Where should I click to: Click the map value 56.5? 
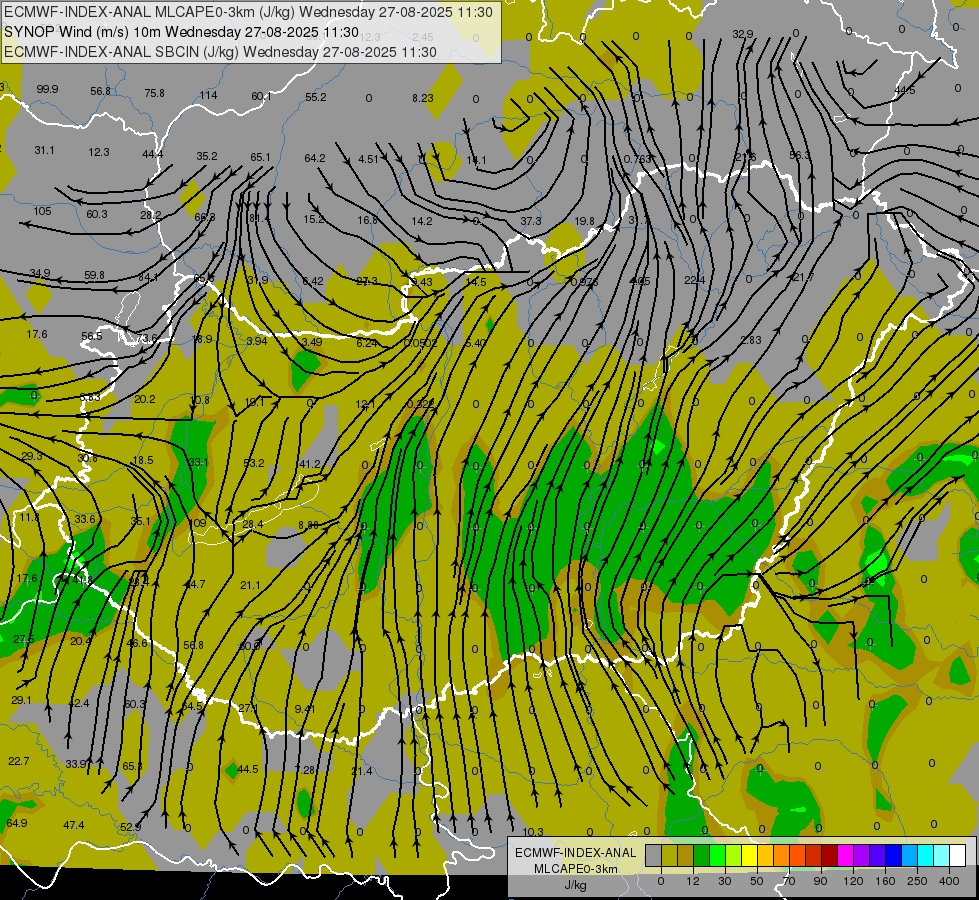coord(92,337)
